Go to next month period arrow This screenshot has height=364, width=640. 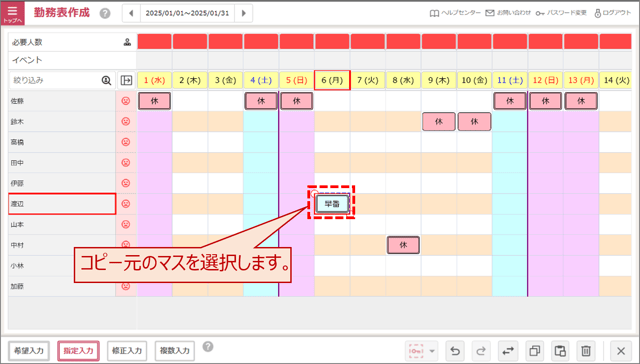(x=244, y=13)
